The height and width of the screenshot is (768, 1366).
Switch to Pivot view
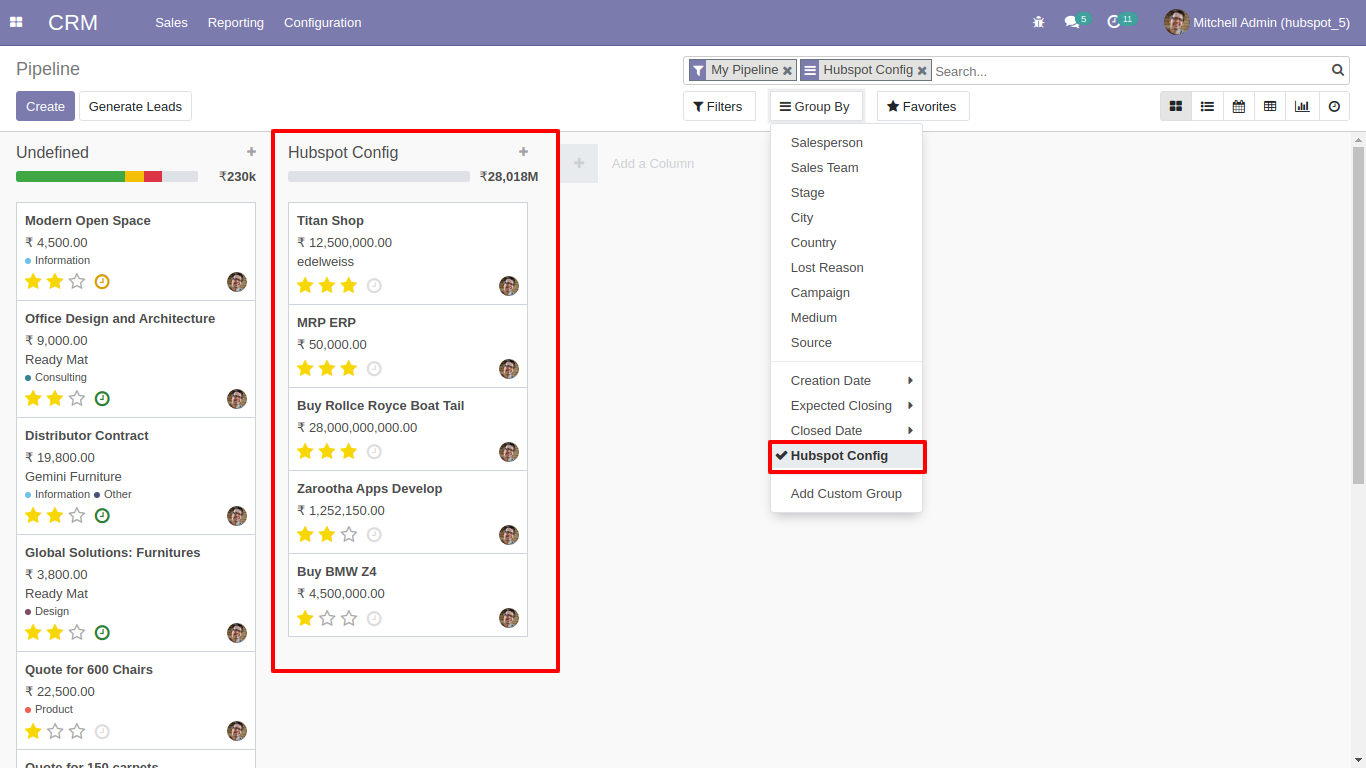[x=1270, y=106]
